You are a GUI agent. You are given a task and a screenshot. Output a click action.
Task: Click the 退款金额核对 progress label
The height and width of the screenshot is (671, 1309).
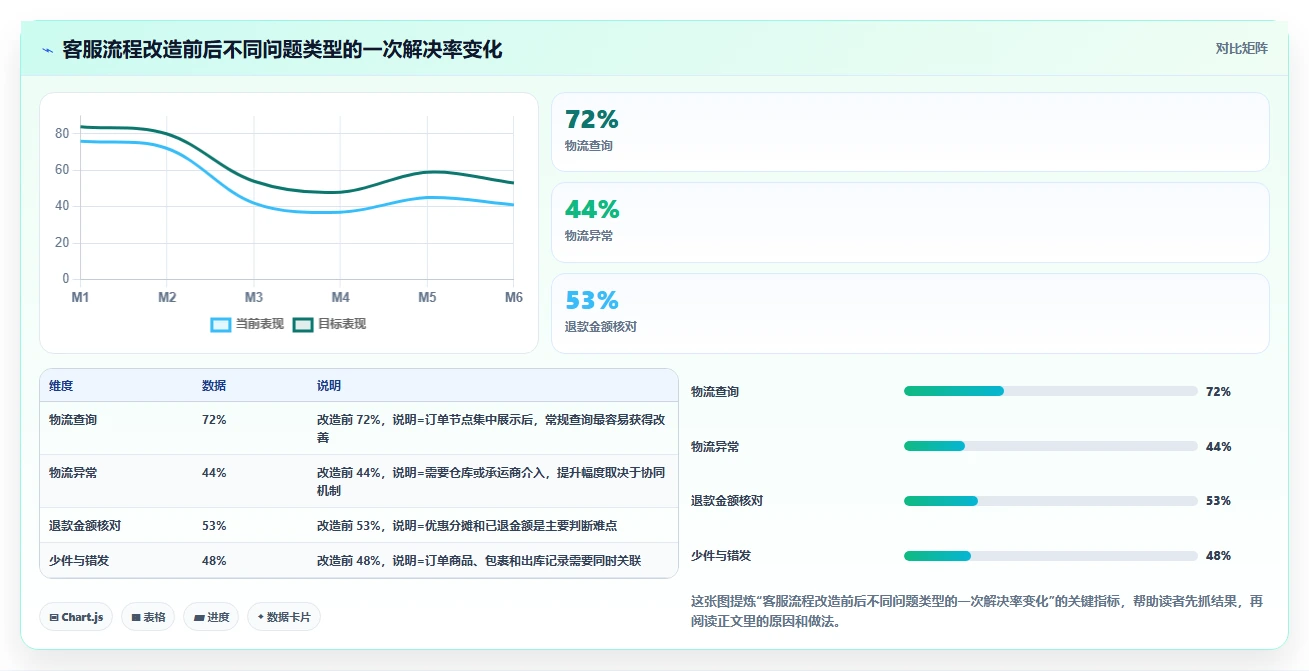click(x=727, y=500)
